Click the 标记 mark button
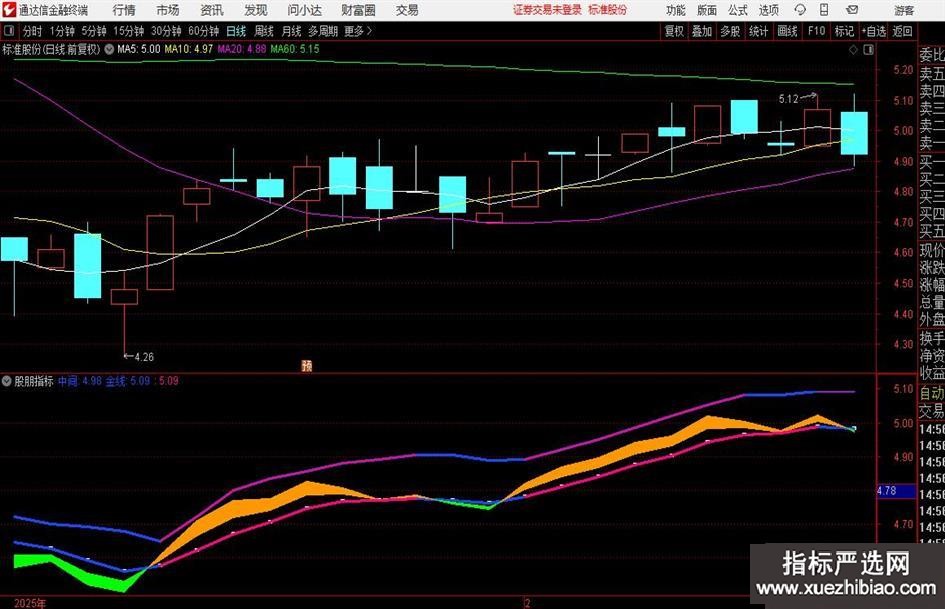The height and width of the screenshot is (609, 945). click(844, 31)
